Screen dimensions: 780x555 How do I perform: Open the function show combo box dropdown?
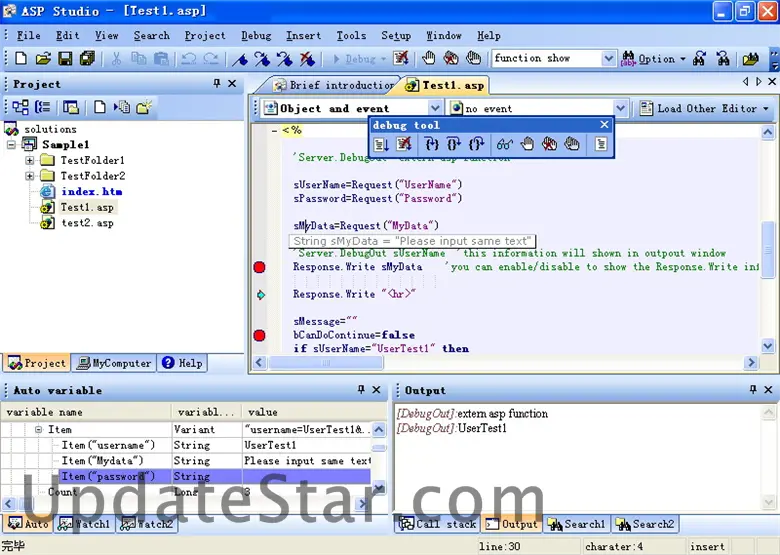pyautogui.click(x=608, y=59)
